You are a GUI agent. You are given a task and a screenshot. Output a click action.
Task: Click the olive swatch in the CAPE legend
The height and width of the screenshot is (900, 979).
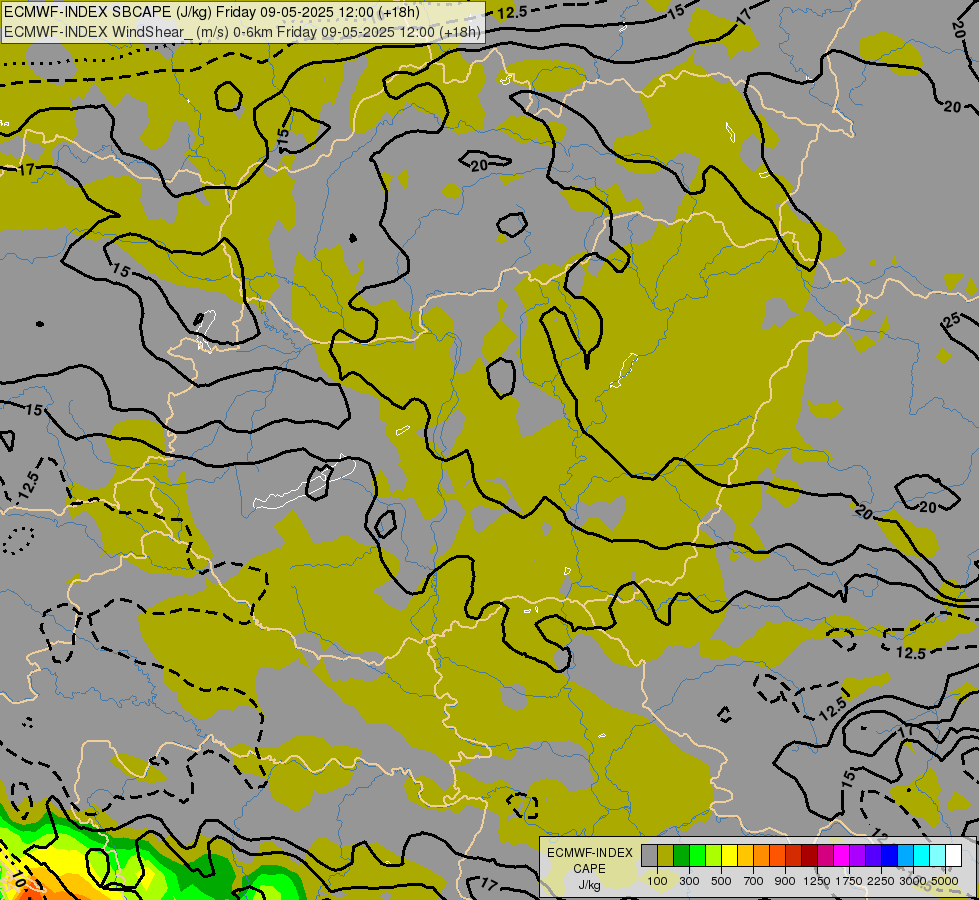tap(666, 855)
